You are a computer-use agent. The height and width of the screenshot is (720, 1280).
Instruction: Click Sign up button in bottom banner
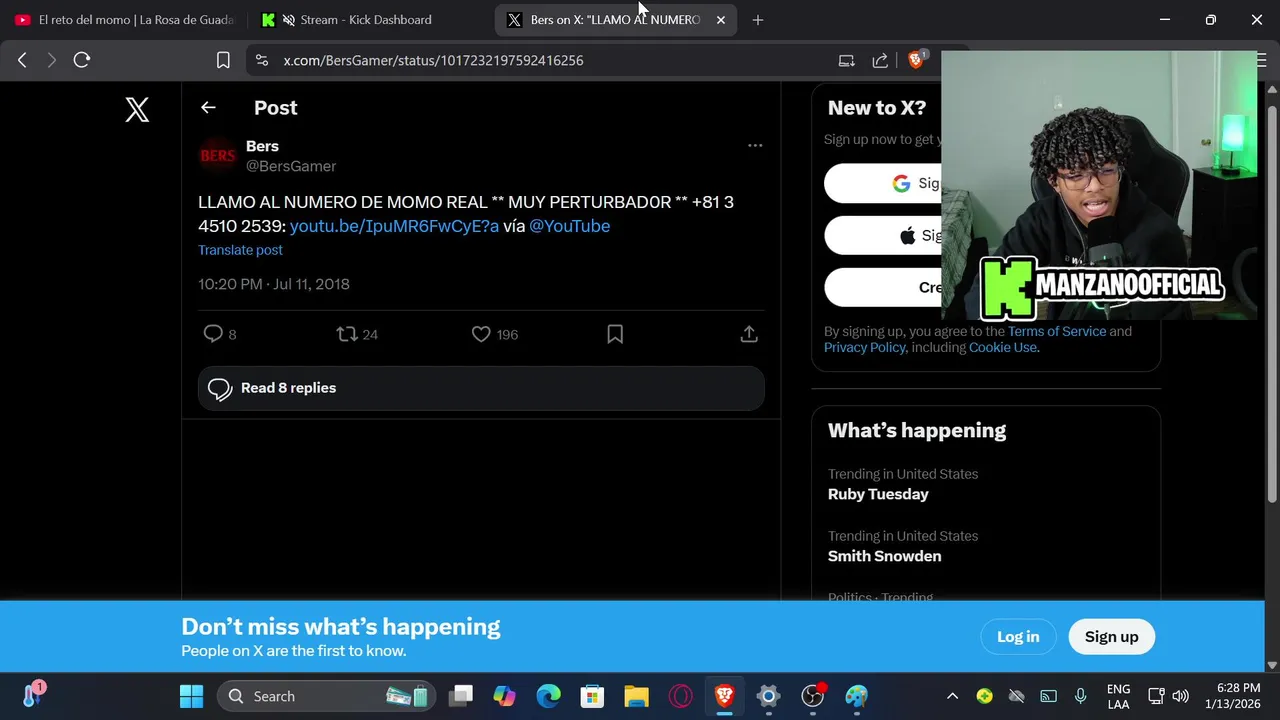tap(1111, 637)
